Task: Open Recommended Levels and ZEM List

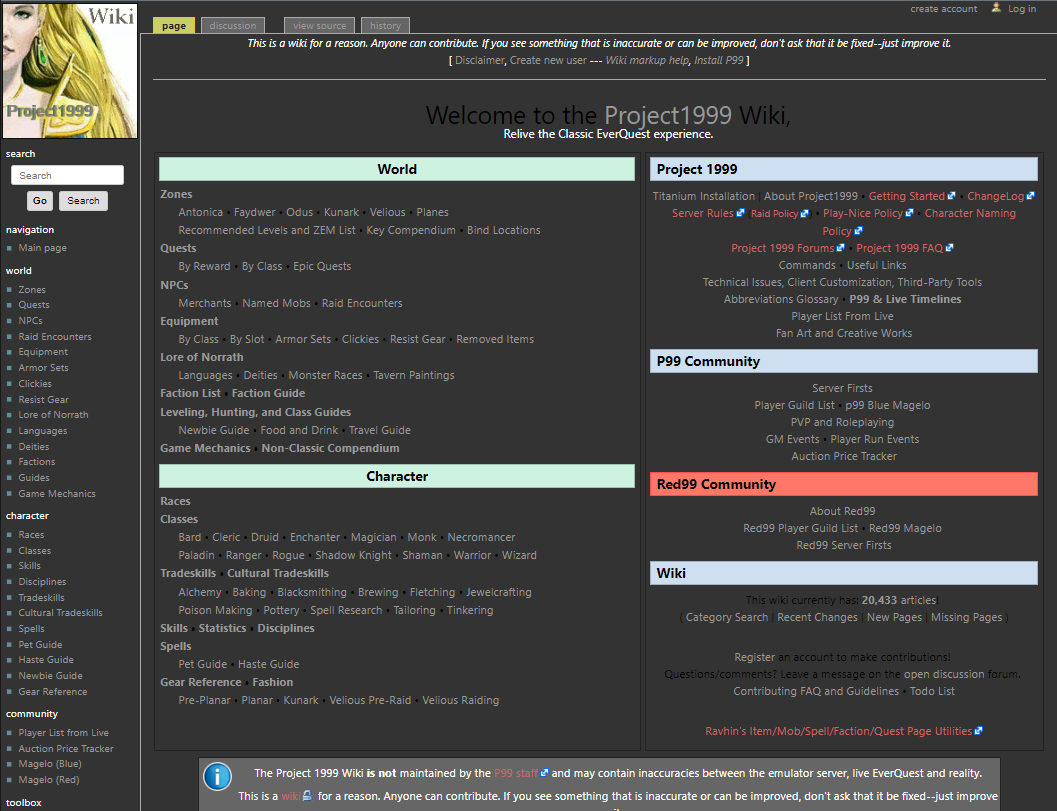Action: point(266,230)
